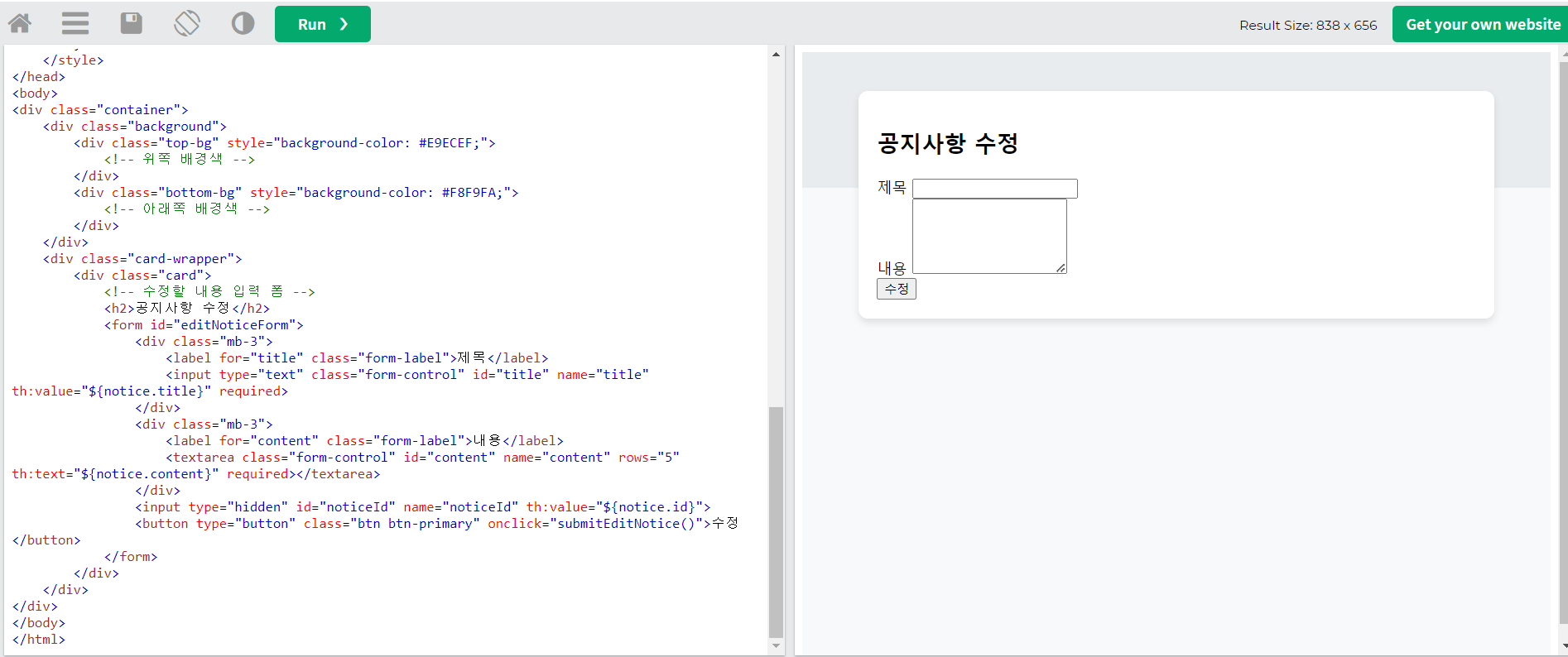
Task: Click the code editor scrollbar up arrow
Action: tap(776, 55)
